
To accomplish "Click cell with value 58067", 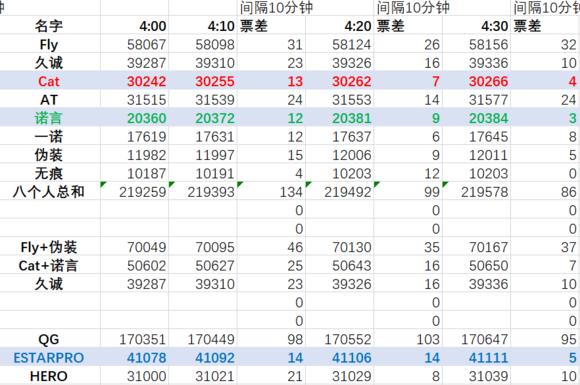I will coord(134,44).
